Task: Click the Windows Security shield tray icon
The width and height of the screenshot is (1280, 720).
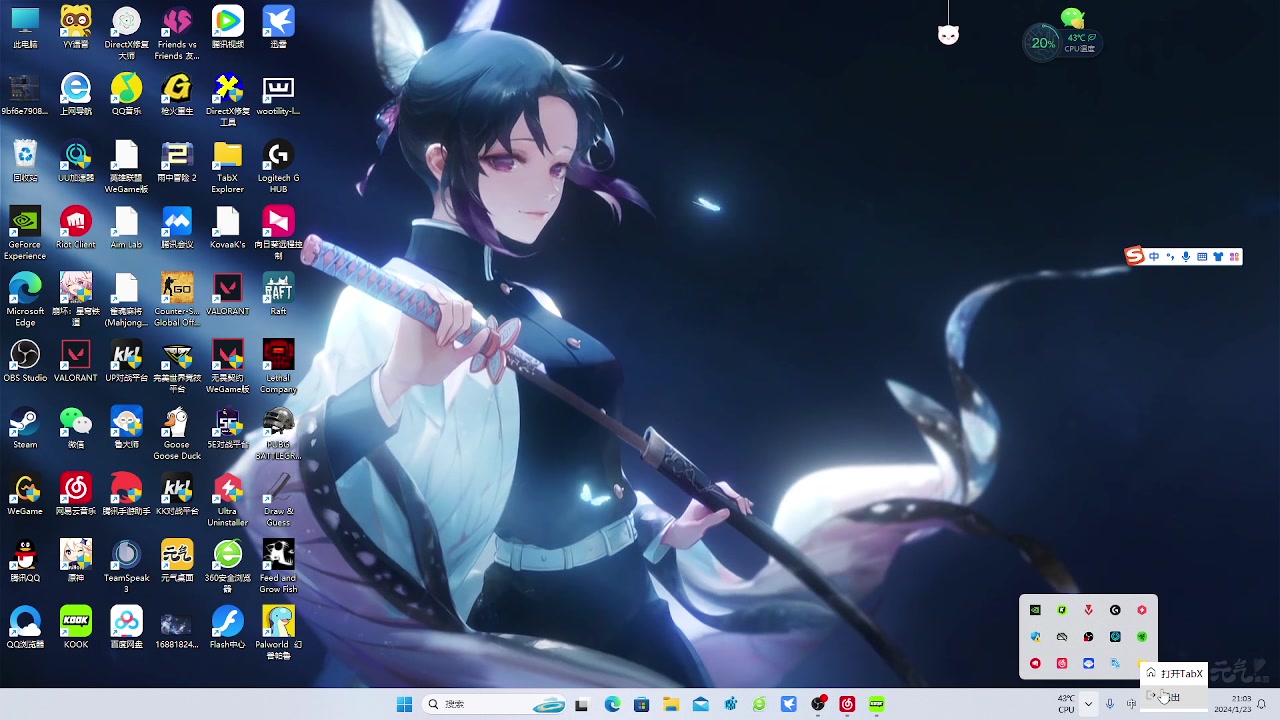Action: tap(1035, 636)
